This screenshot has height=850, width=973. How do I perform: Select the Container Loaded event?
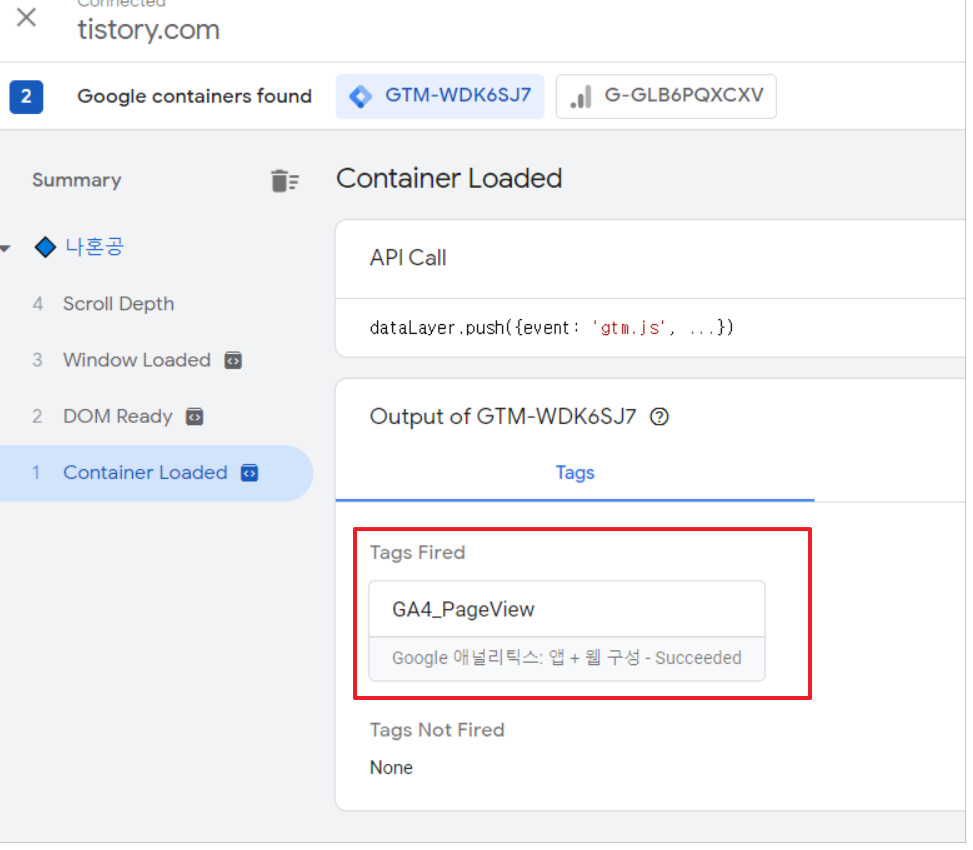[x=145, y=473]
